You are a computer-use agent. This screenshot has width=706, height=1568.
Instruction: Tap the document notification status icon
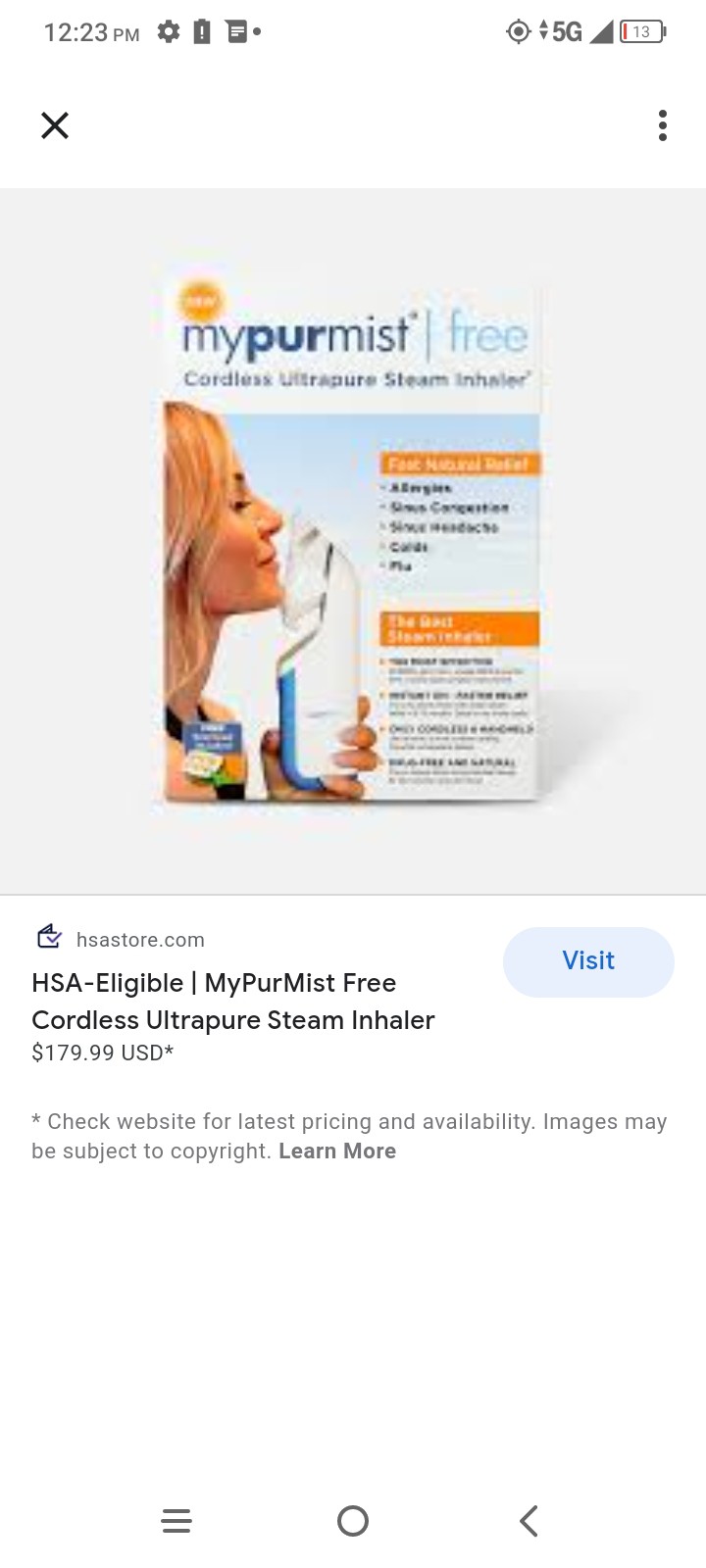point(236,32)
